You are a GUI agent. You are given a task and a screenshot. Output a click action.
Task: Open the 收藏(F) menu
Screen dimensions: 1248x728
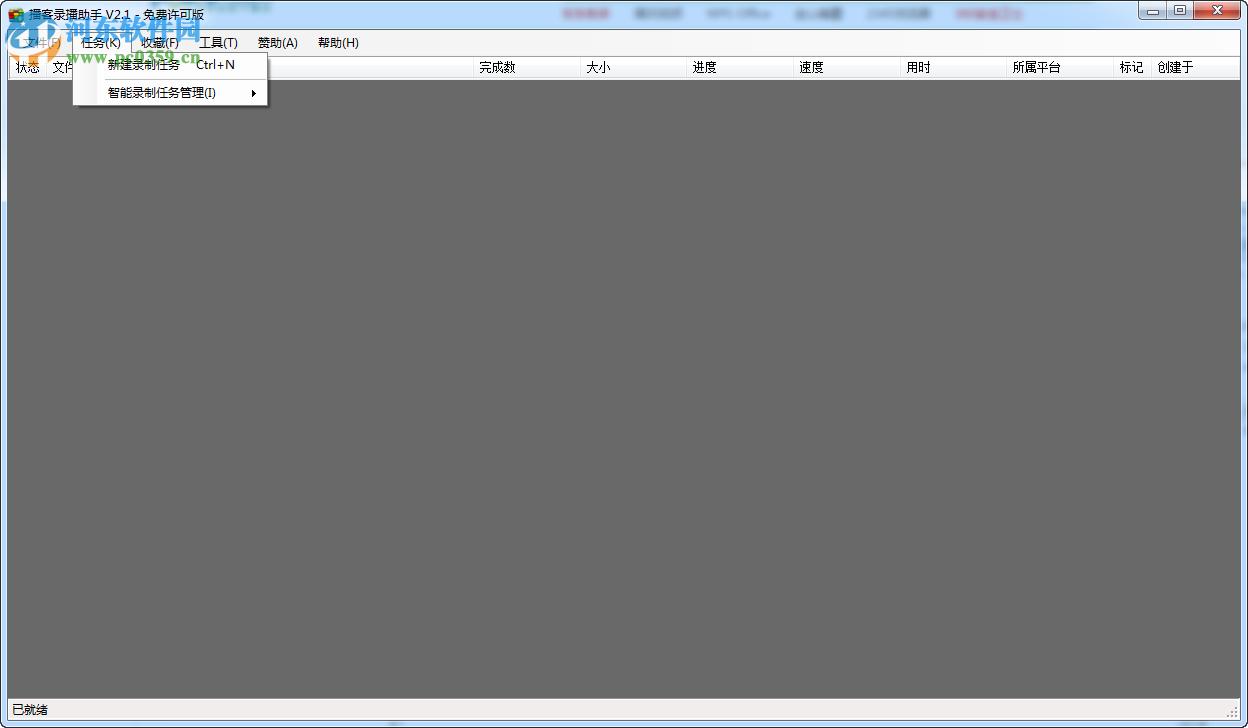click(158, 43)
